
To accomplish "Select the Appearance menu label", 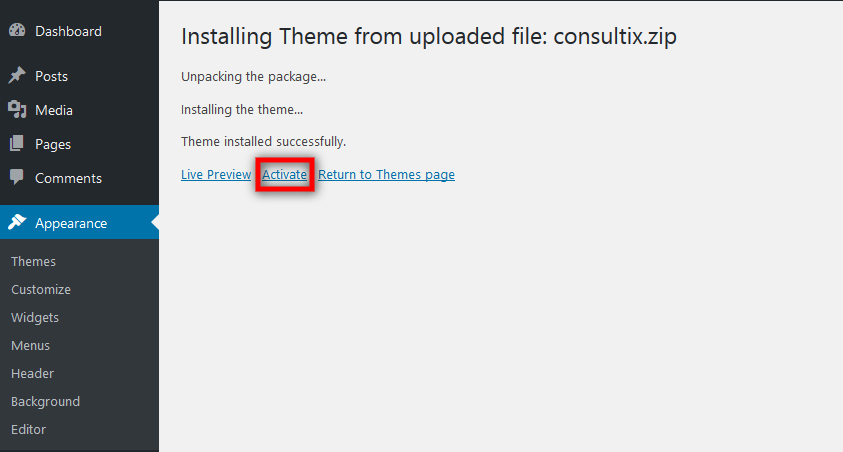I will [71, 223].
